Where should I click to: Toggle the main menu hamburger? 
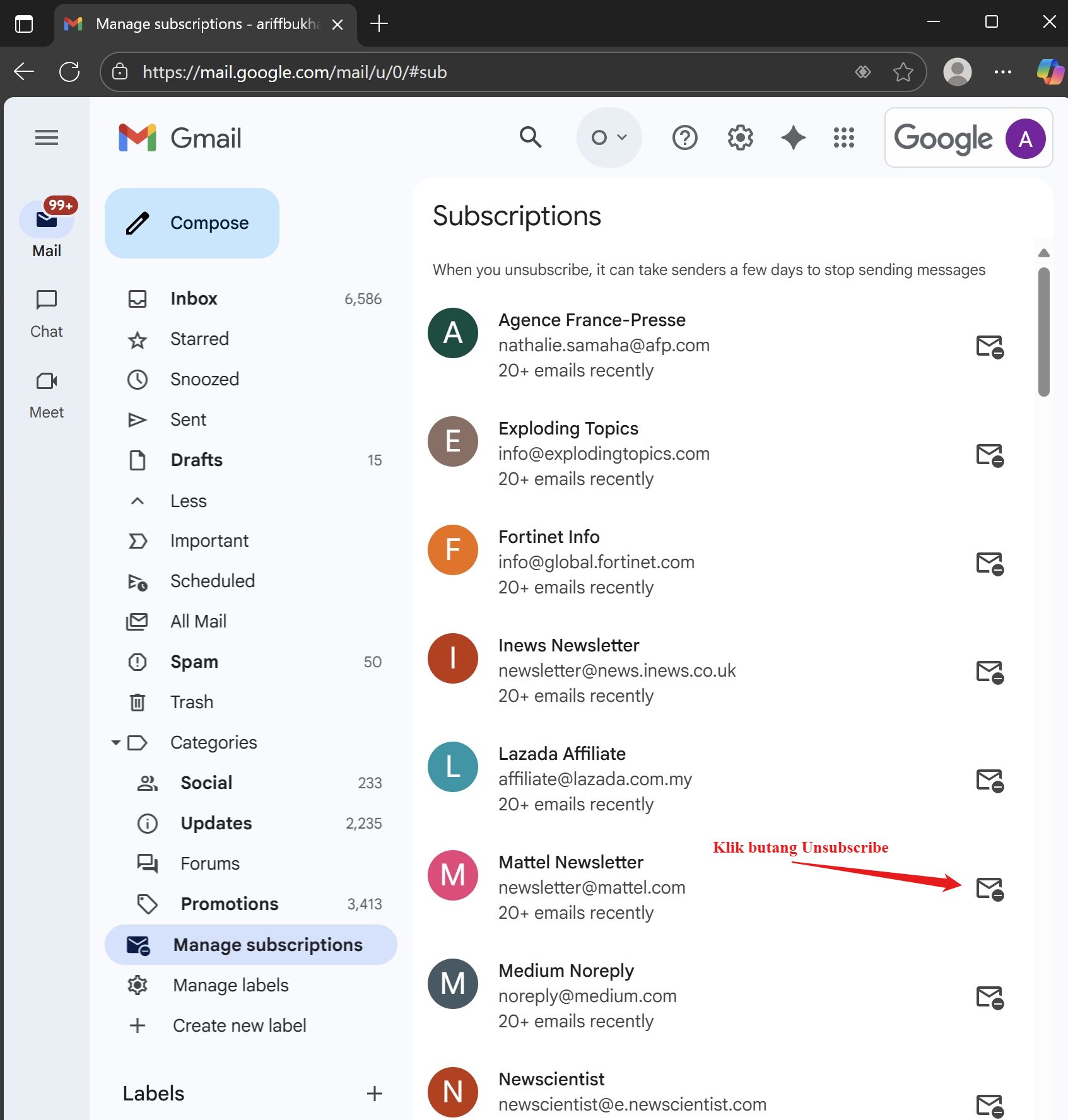click(47, 137)
